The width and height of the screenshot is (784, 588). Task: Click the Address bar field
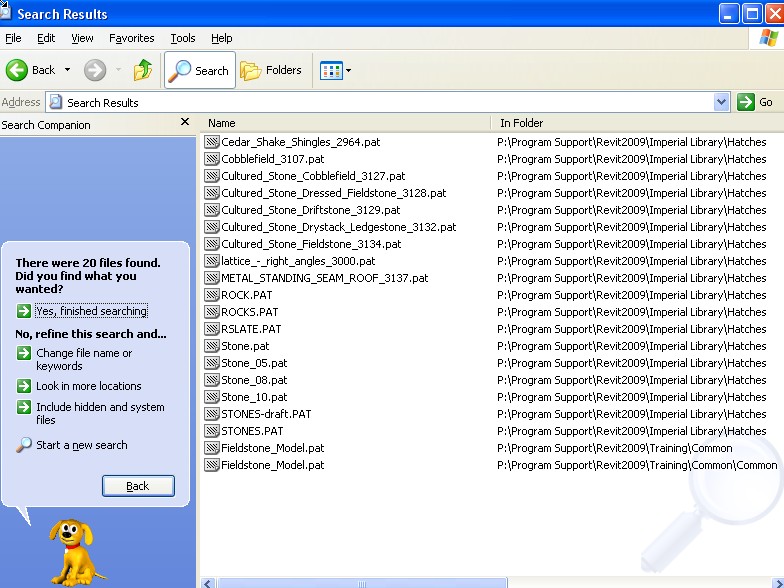pos(388,102)
